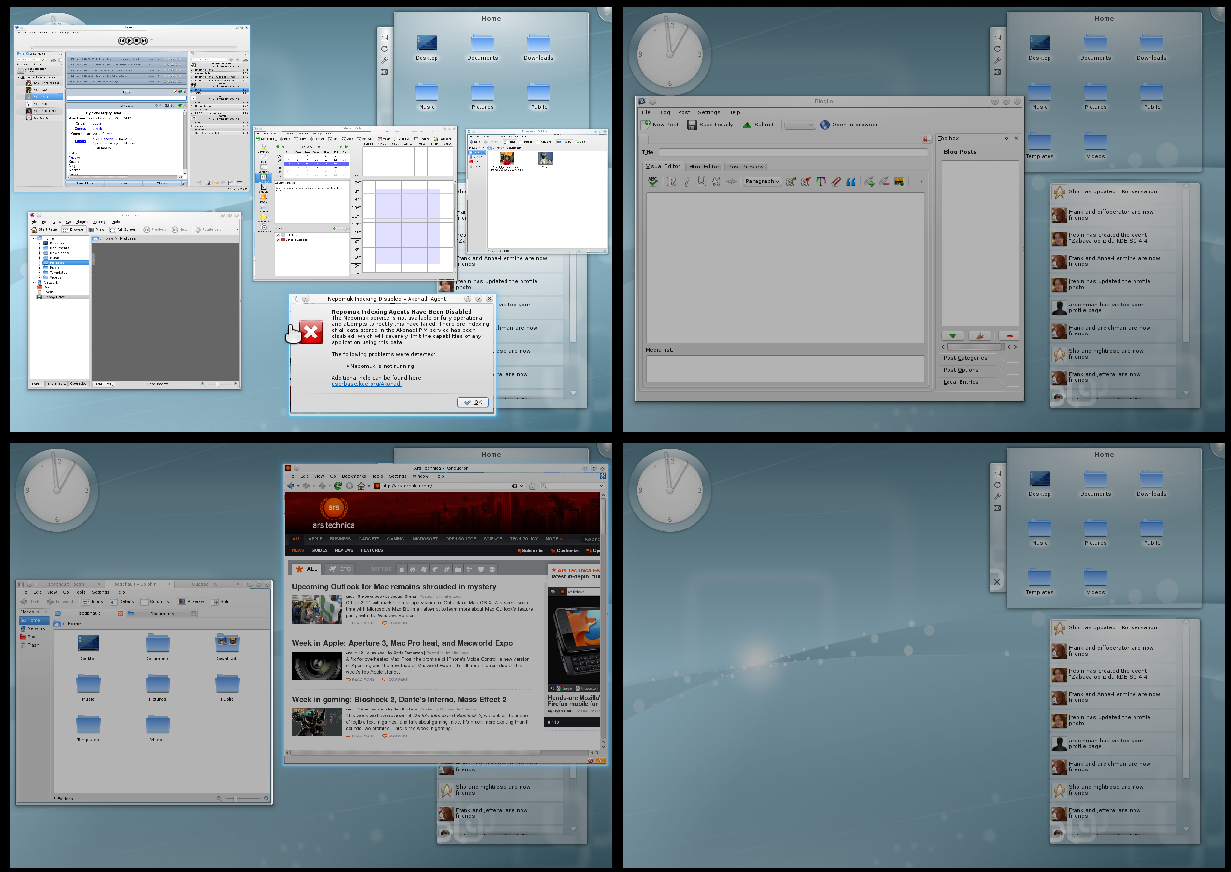Click the clear brush button under Blog Posts
This screenshot has height=872, width=1231.
coord(980,336)
